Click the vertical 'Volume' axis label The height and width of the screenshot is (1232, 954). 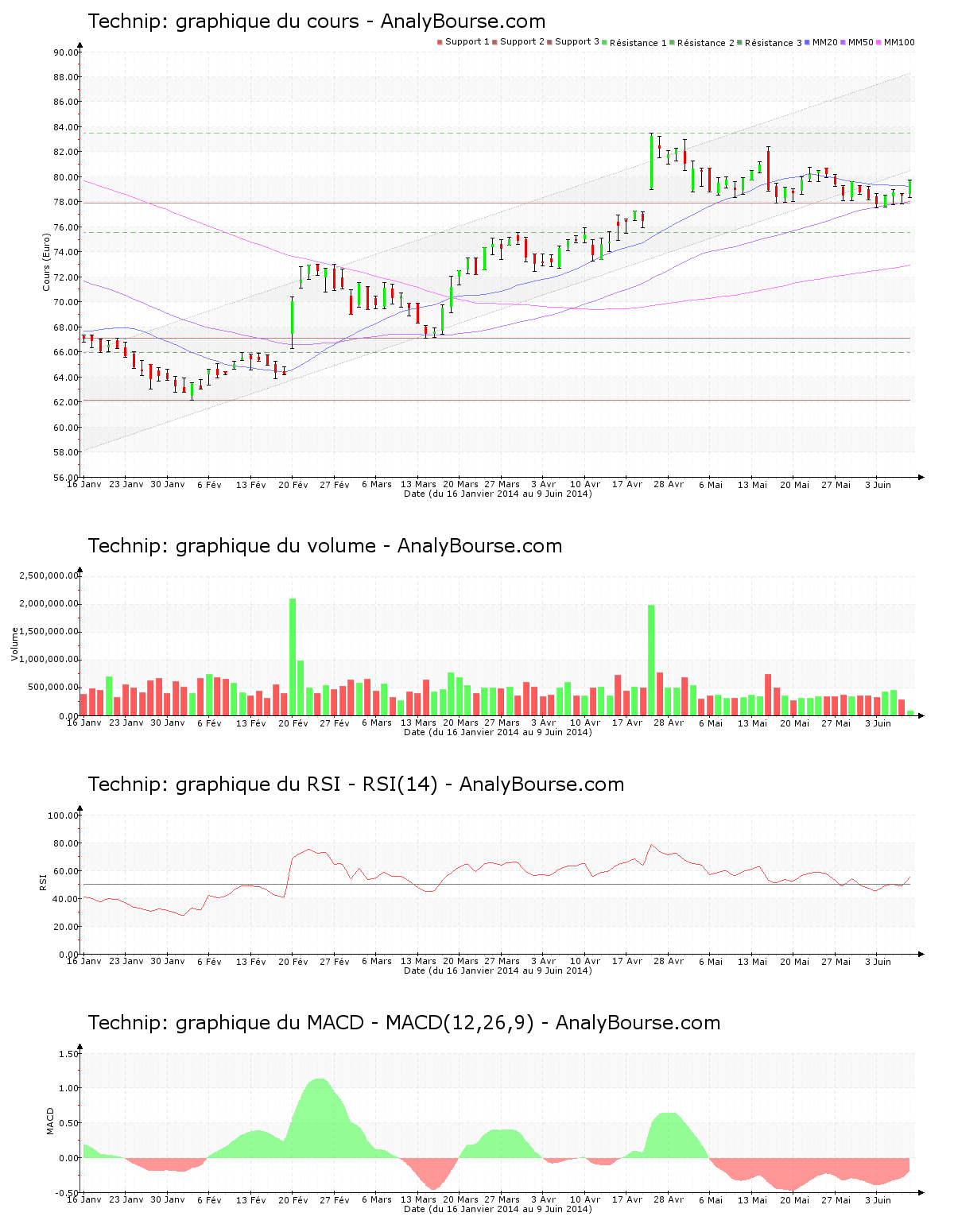[14, 644]
